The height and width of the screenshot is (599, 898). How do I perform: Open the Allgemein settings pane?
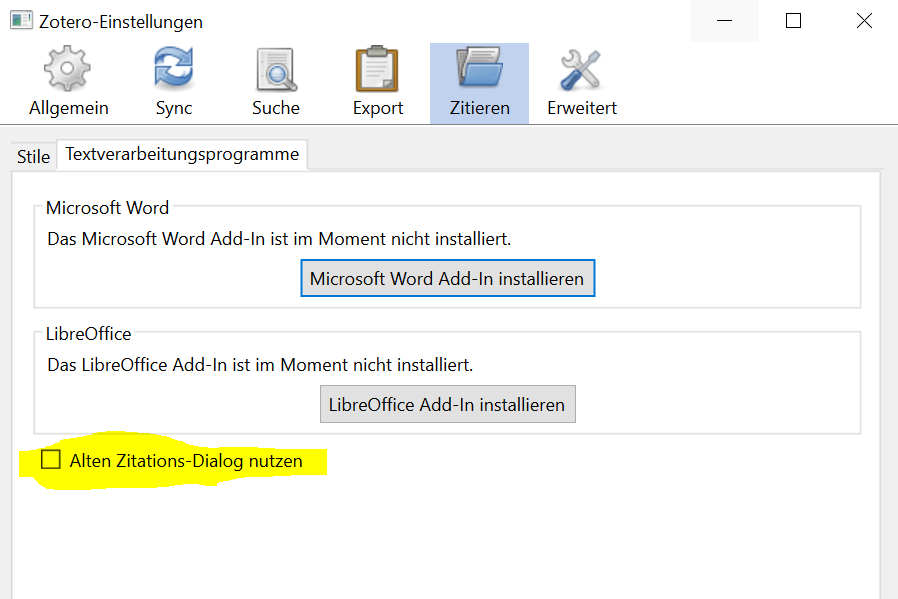click(x=68, y=83)
